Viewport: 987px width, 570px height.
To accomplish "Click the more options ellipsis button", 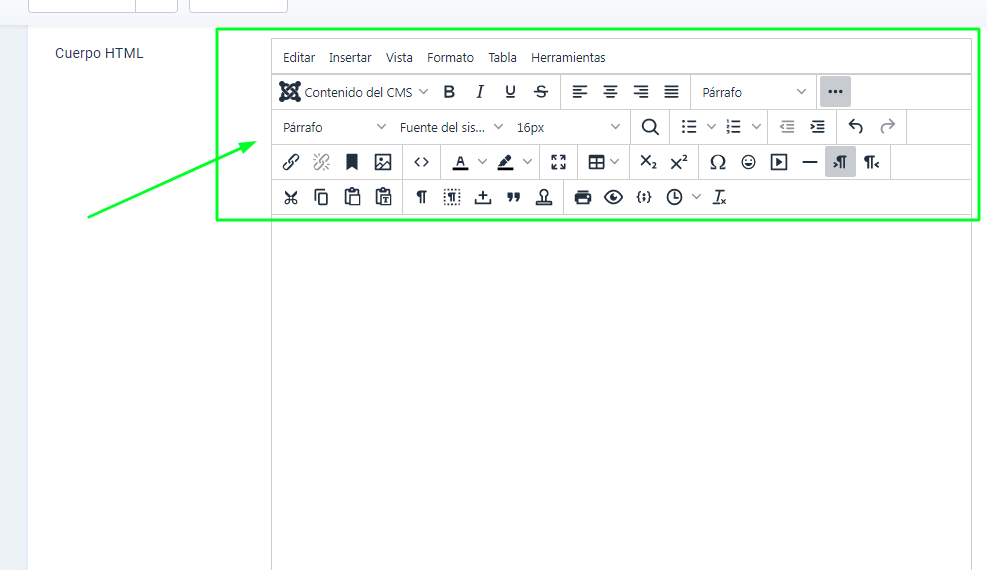I will [836, 92].
